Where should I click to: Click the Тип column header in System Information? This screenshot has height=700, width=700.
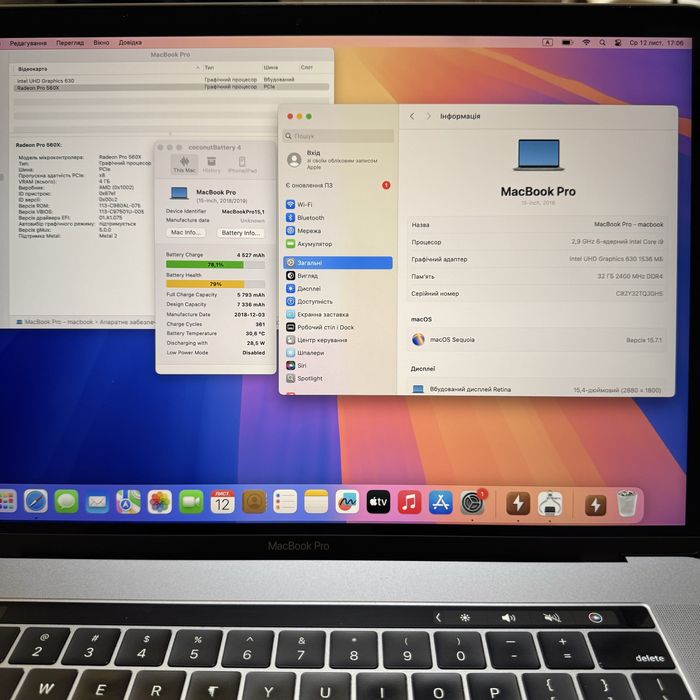(x=232, y=68)
